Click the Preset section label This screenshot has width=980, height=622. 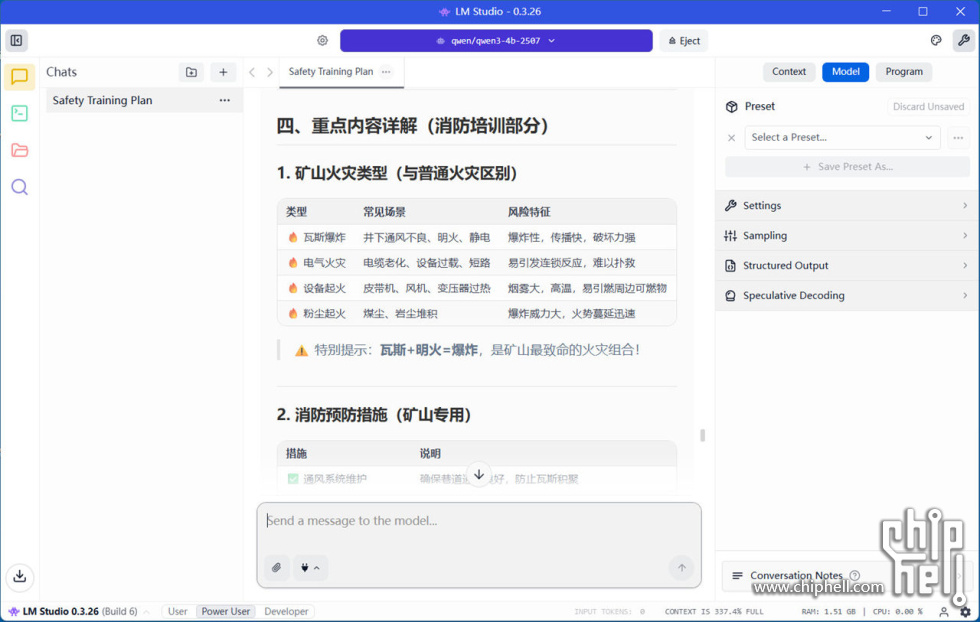759,106
